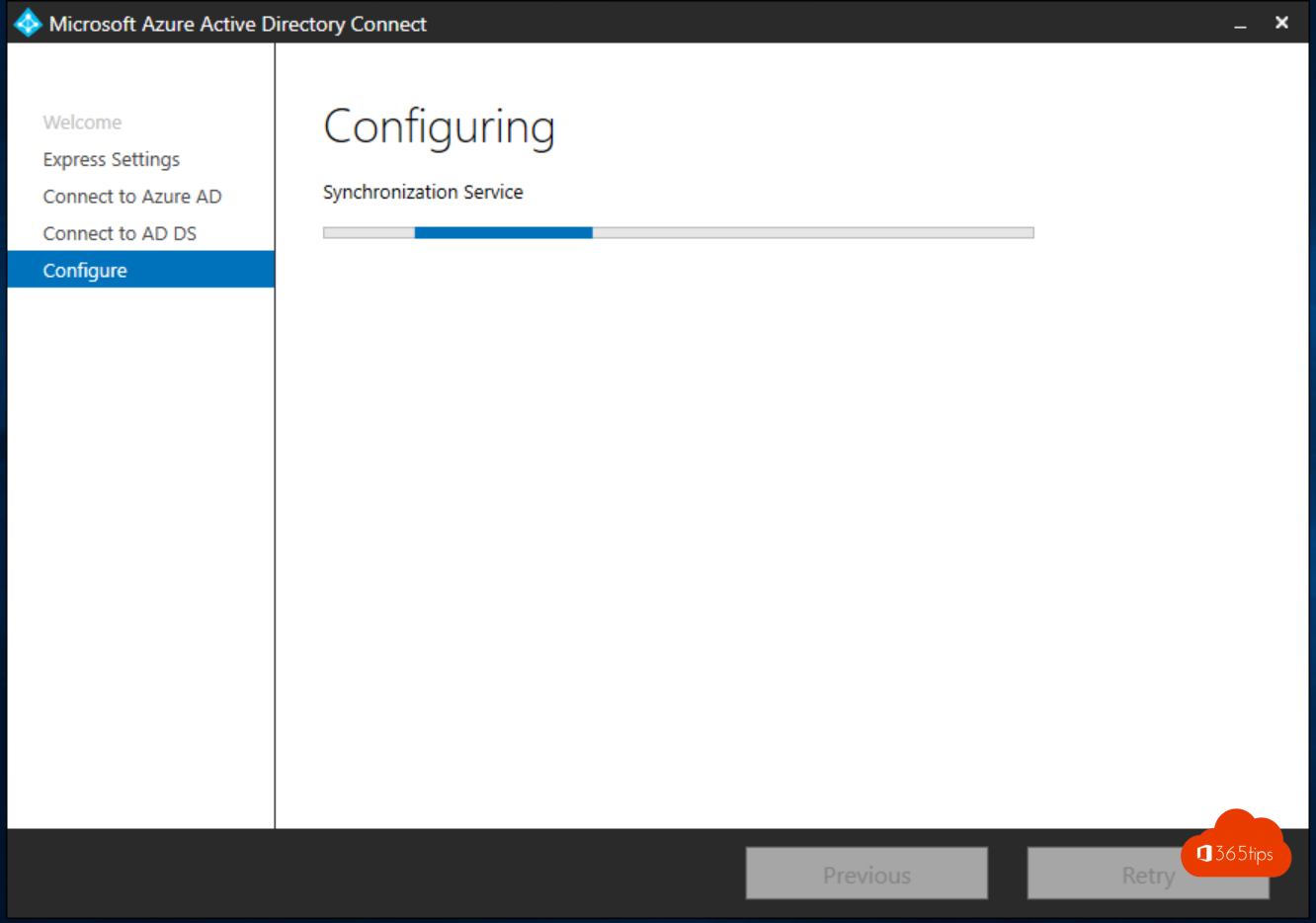Select the Configure step
Screen dimensions: 1316x923
click(x=141, y=270)
